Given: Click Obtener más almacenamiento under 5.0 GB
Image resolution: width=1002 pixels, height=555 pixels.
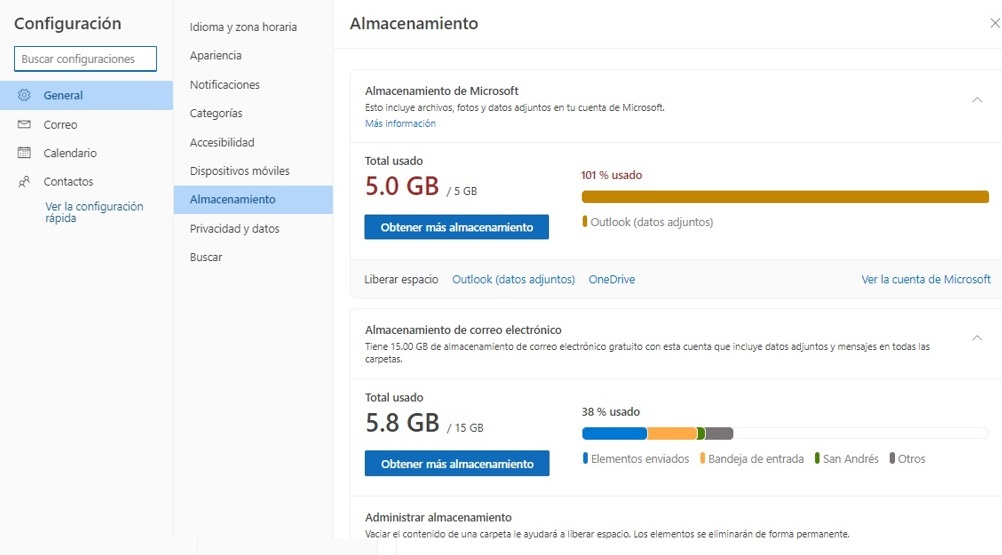Looking at the screenshot, I should [x=456, y=227].
